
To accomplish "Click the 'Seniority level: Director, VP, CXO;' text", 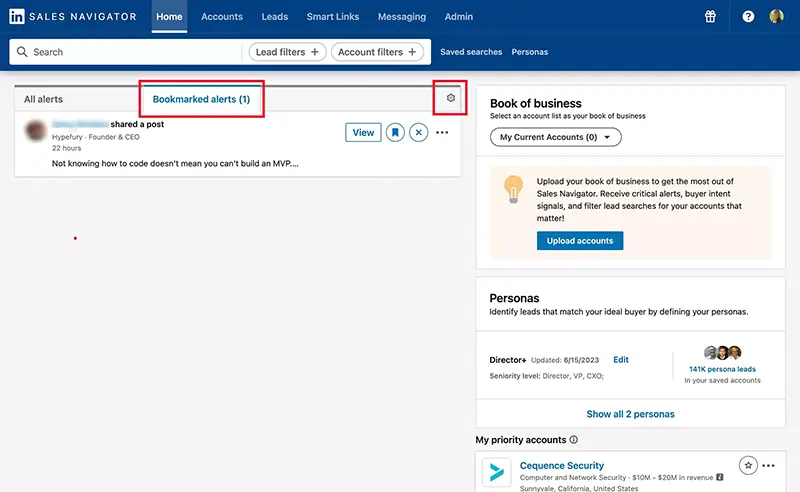I will pyautogui.click(x=546, y=376).
